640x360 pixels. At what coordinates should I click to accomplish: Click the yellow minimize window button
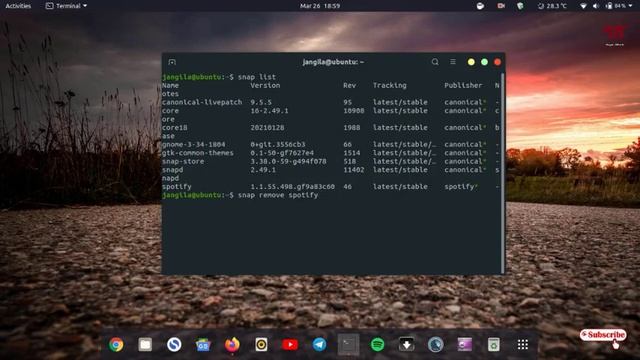click(x=471, y=62)
